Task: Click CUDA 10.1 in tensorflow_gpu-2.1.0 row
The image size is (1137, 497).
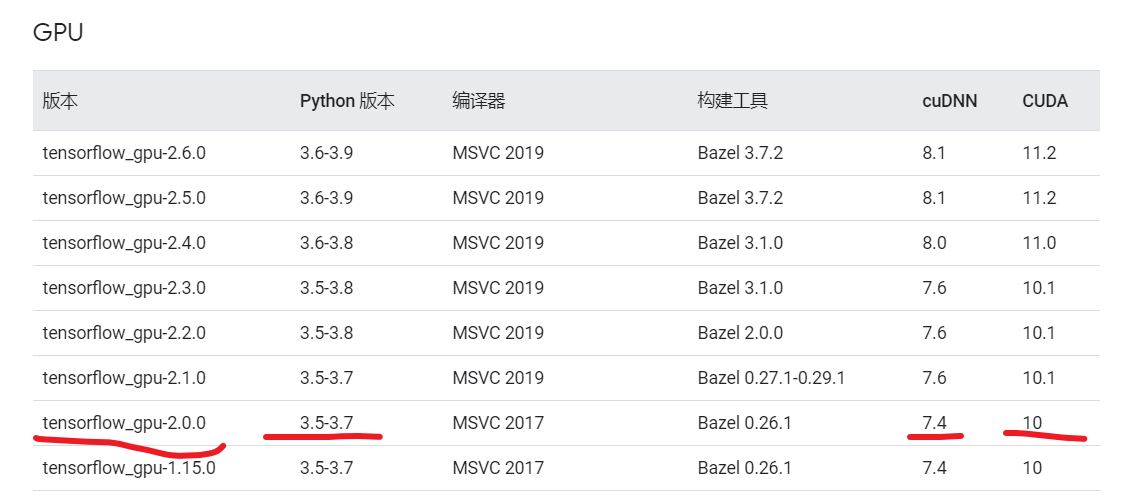Action: pyautogui.click(x=1039, y=378)
